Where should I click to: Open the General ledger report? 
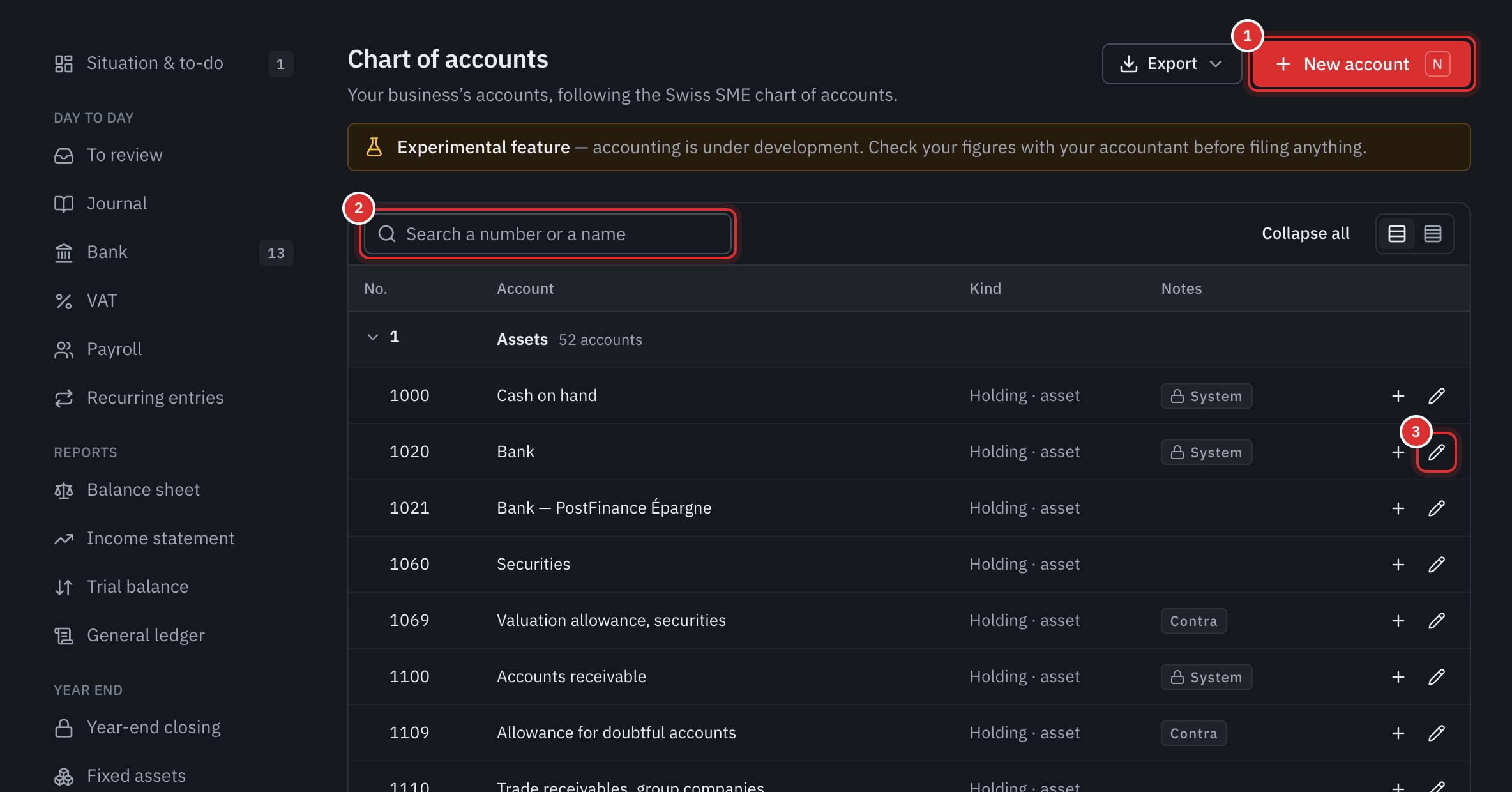click(x=172, y=636)
